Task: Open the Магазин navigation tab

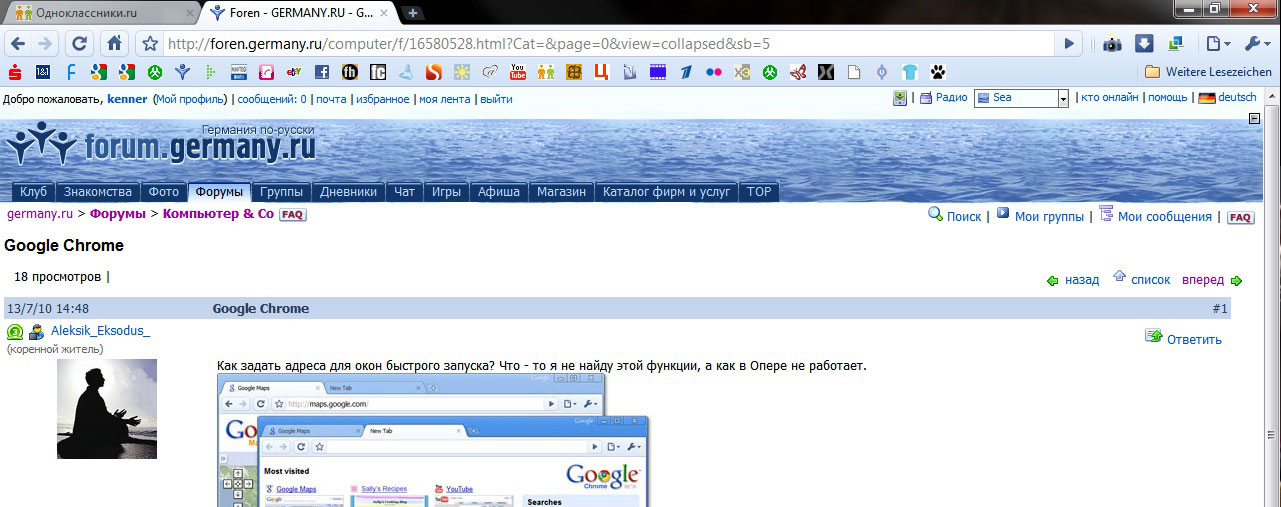Action: pyautogui.click(x=561, y=192)
